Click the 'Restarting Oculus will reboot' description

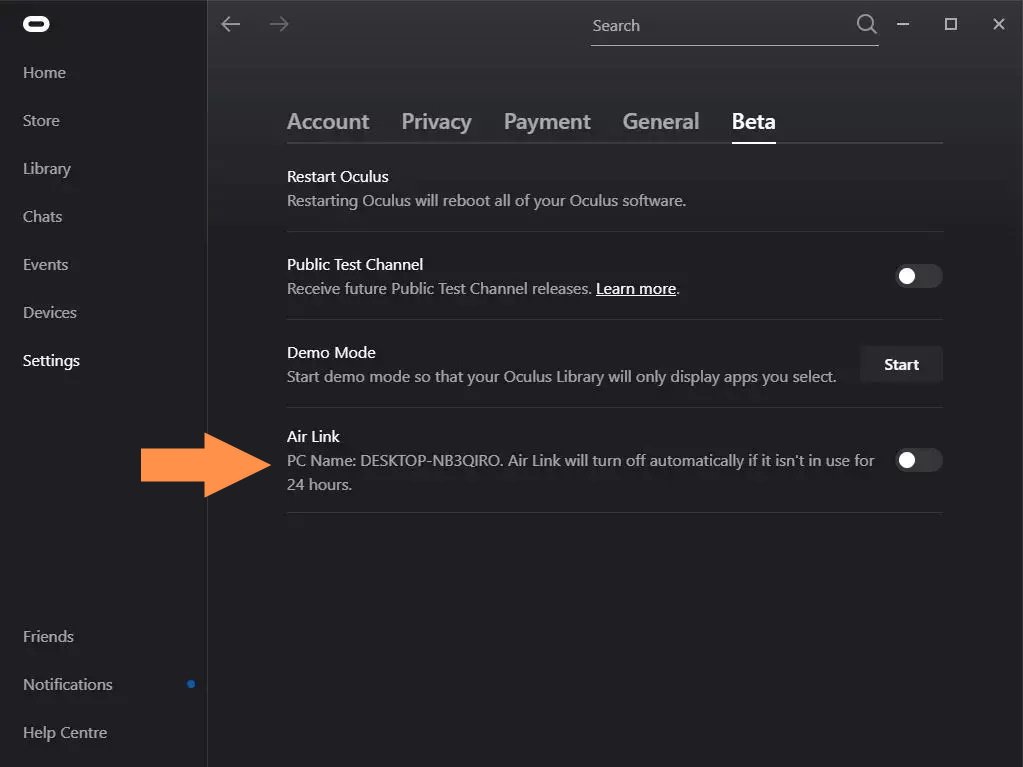pos(487,201)
